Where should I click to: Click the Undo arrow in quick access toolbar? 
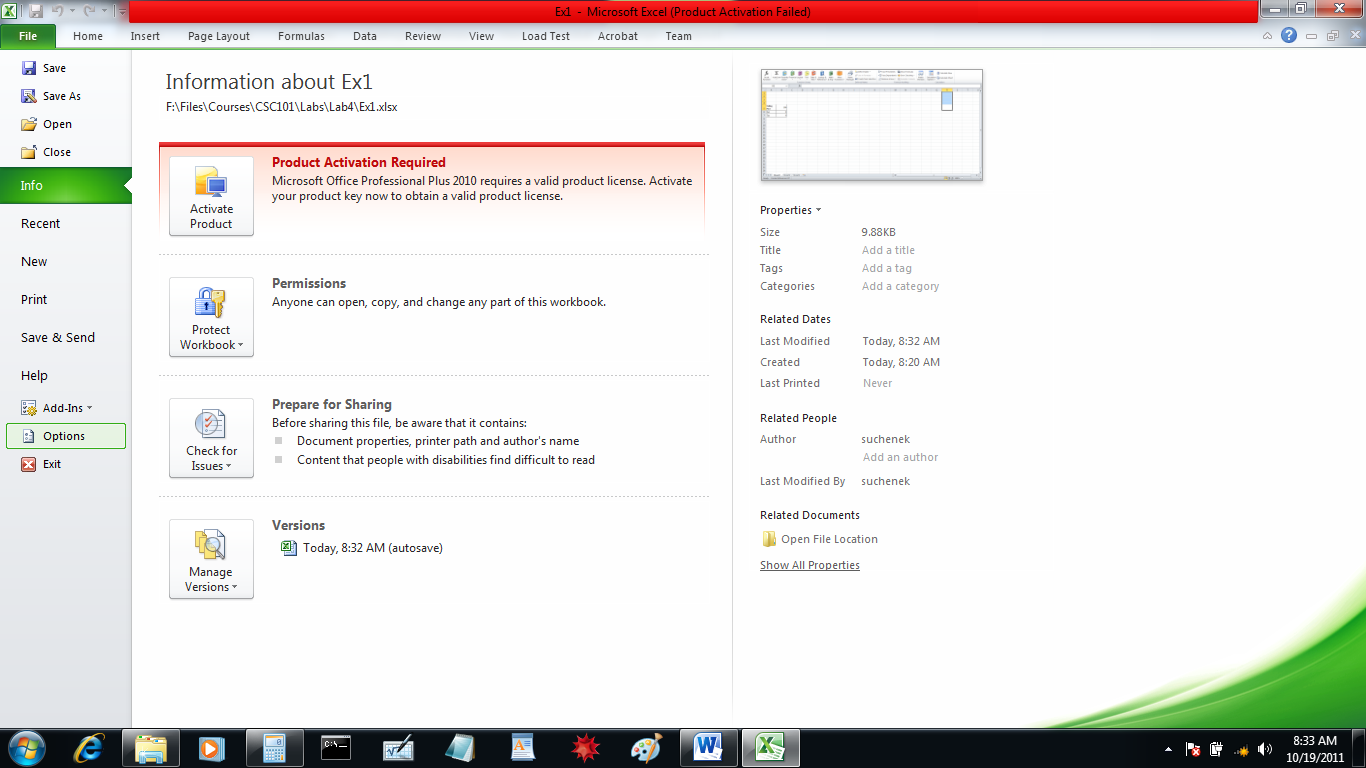point(59,12)
